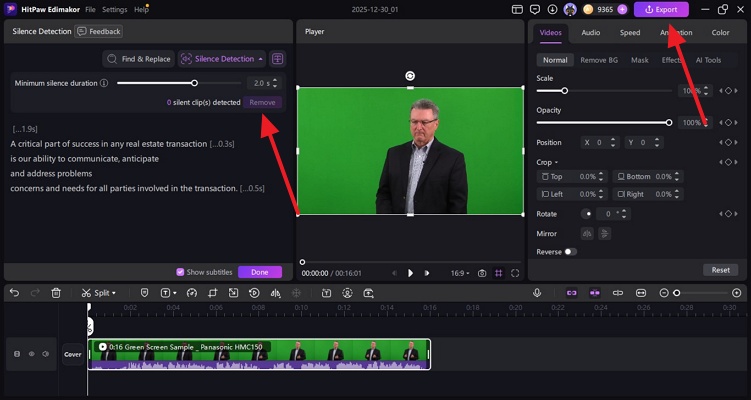The width and height of the screenshot is (751, 400).
Task: Click the undo arrow in timeline toolbar
Action: pyautogui.click(x=14, y=293)
